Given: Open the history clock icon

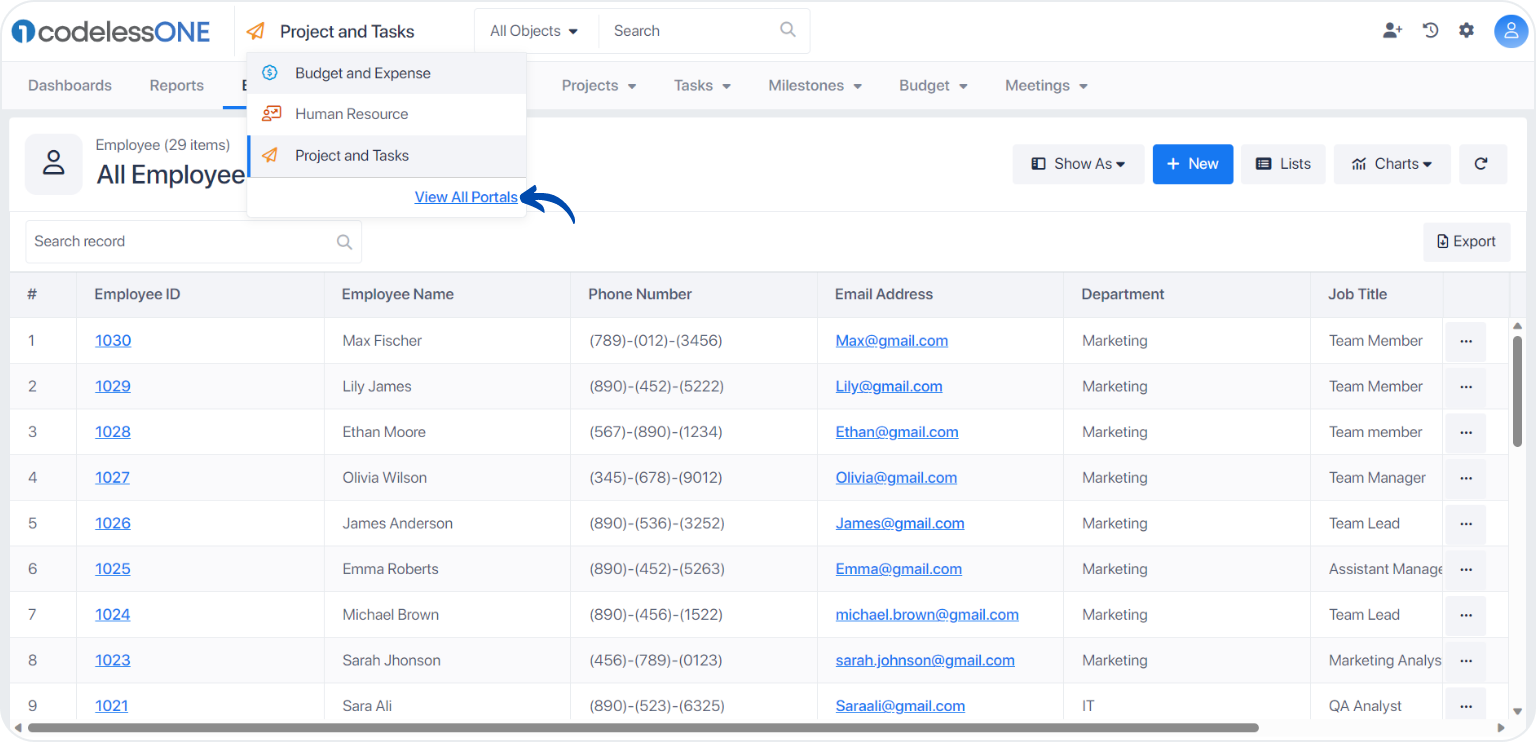Looking at the screenshot, I should 1430,30.
